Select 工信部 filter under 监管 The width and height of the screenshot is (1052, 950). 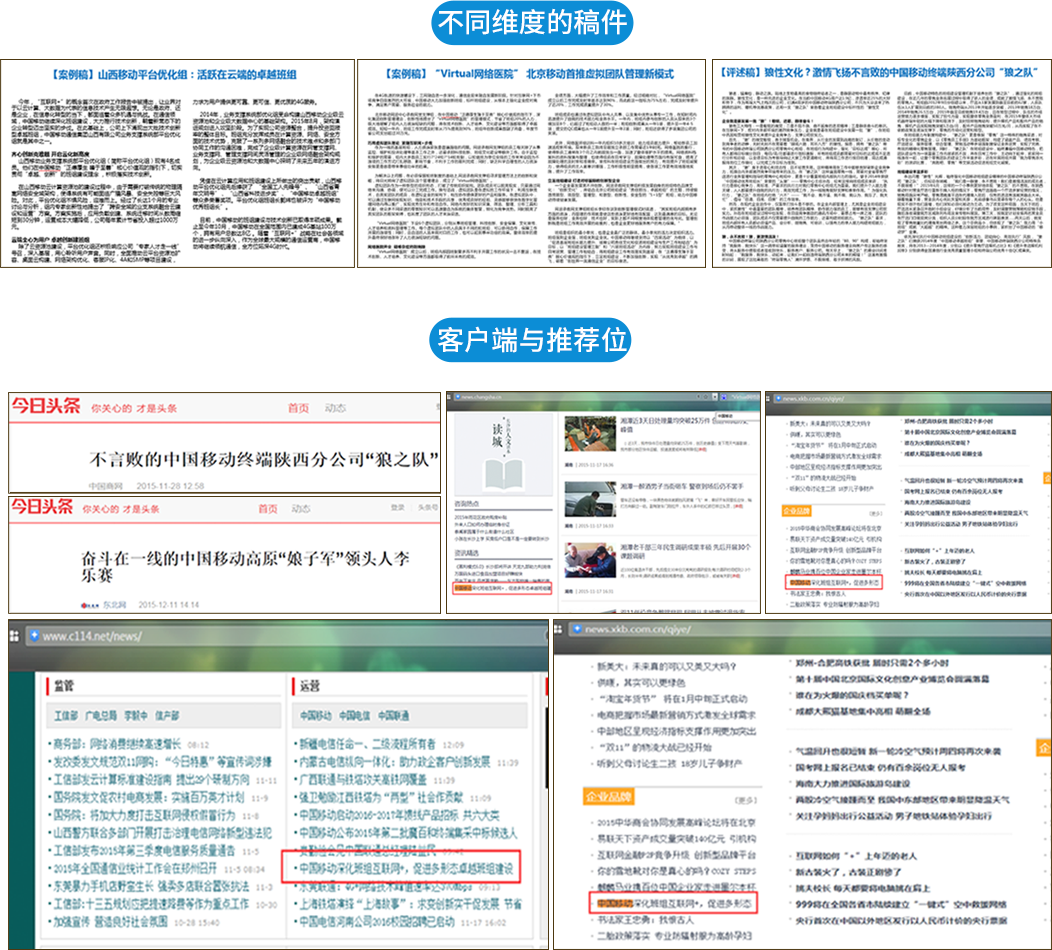pyautogui.click(x=66, y=716)
